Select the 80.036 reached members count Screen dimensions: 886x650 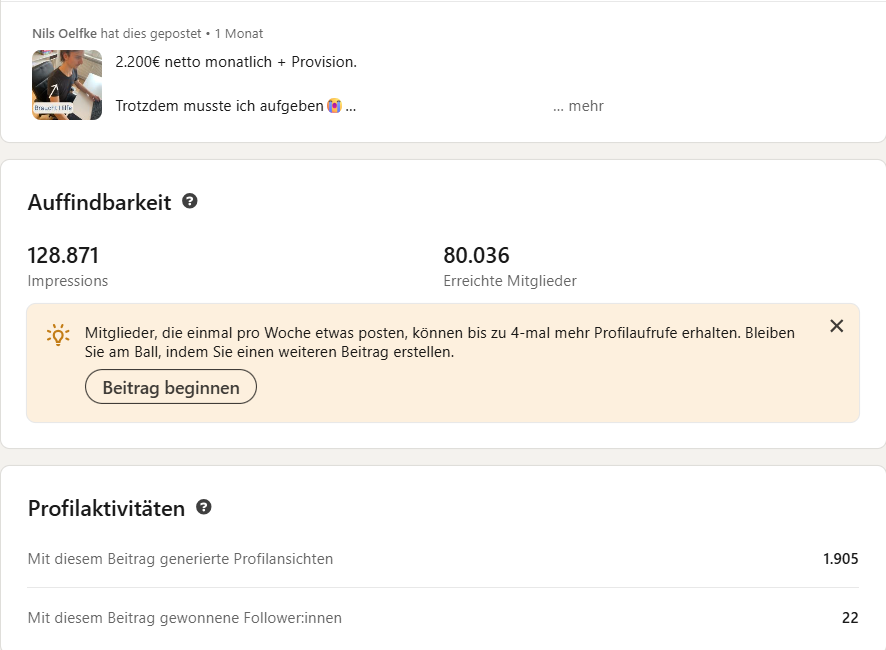pos(476,255)
